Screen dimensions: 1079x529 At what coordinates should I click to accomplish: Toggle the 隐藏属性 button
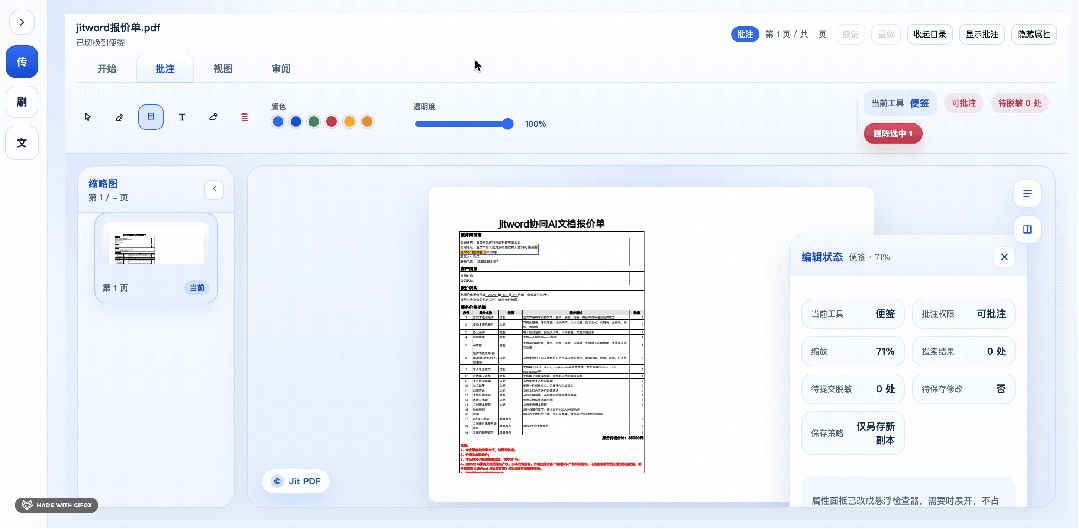click(x=1034, y=34)
